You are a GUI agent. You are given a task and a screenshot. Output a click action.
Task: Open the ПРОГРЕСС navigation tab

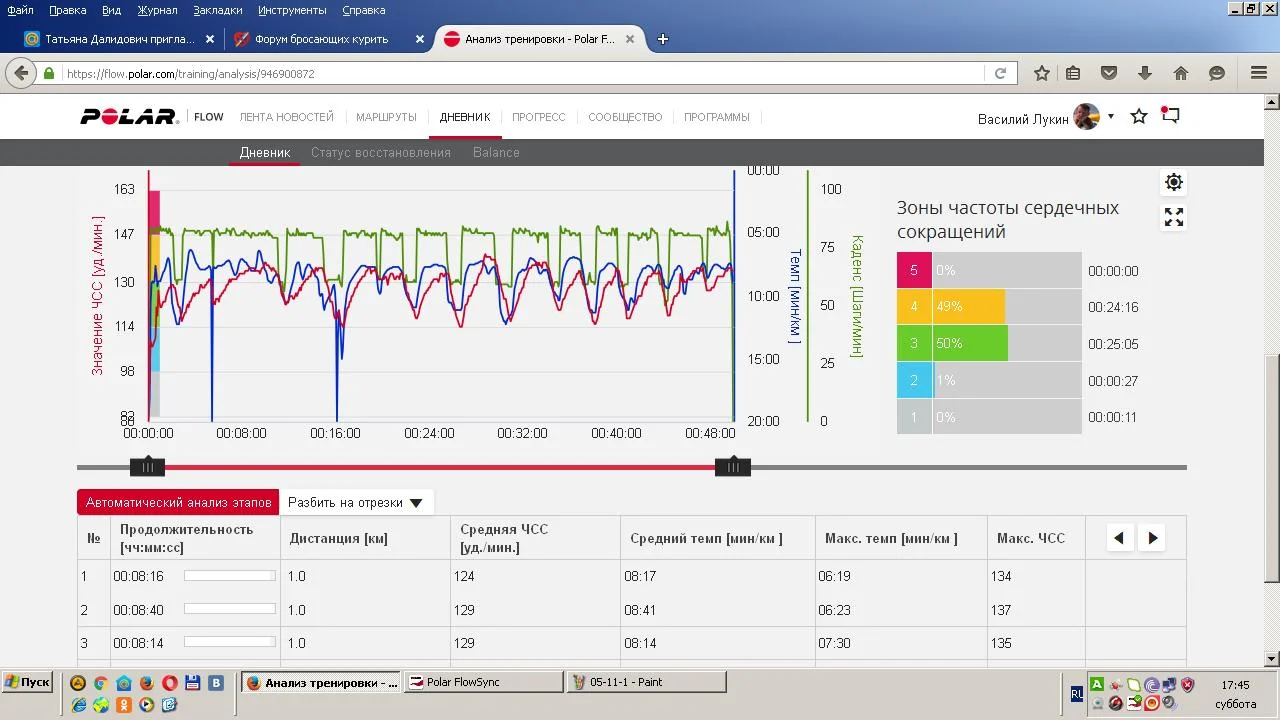coord(538,117)
